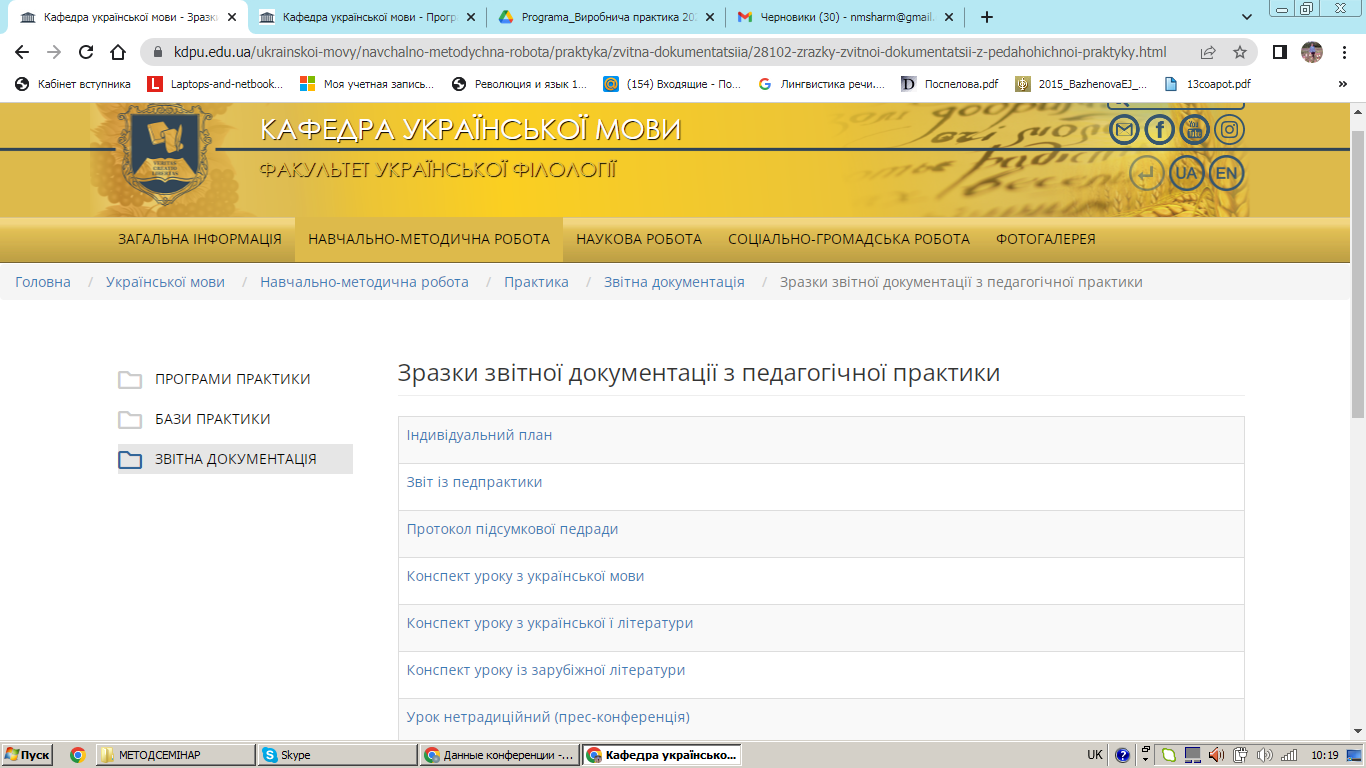Open the ПРОГРАМИ ПРАКТИКИ sidebar item
Viewport: 1366px width, 768px height.
click(x=235, y=379)
